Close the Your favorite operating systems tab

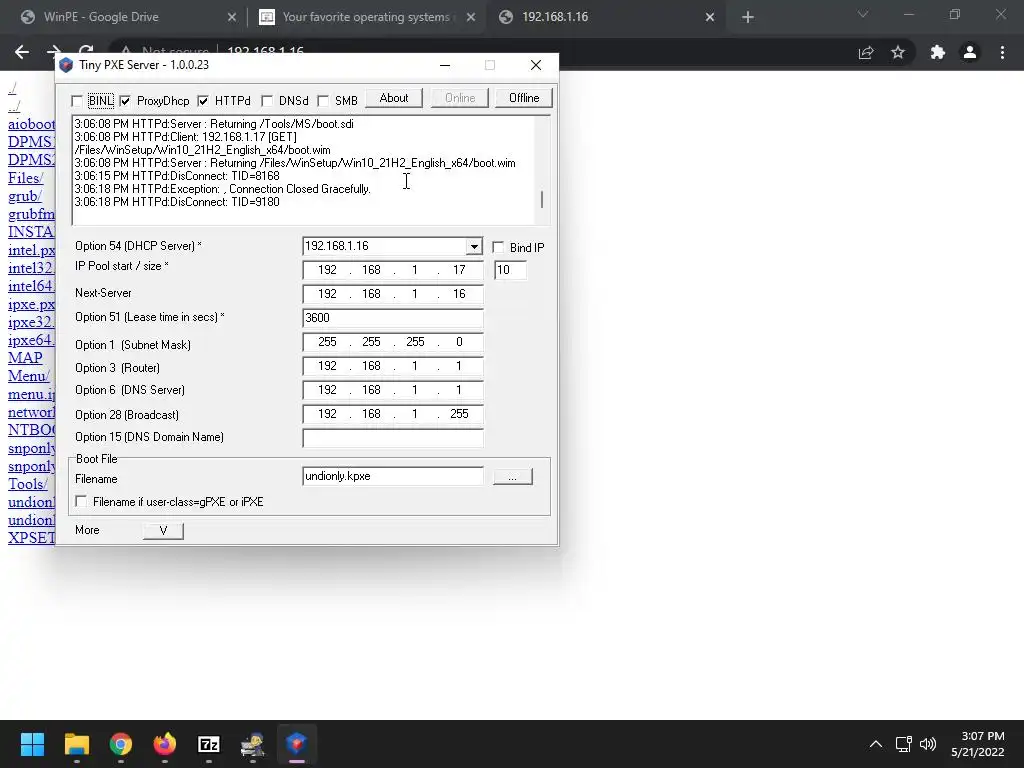pos(471,17)
